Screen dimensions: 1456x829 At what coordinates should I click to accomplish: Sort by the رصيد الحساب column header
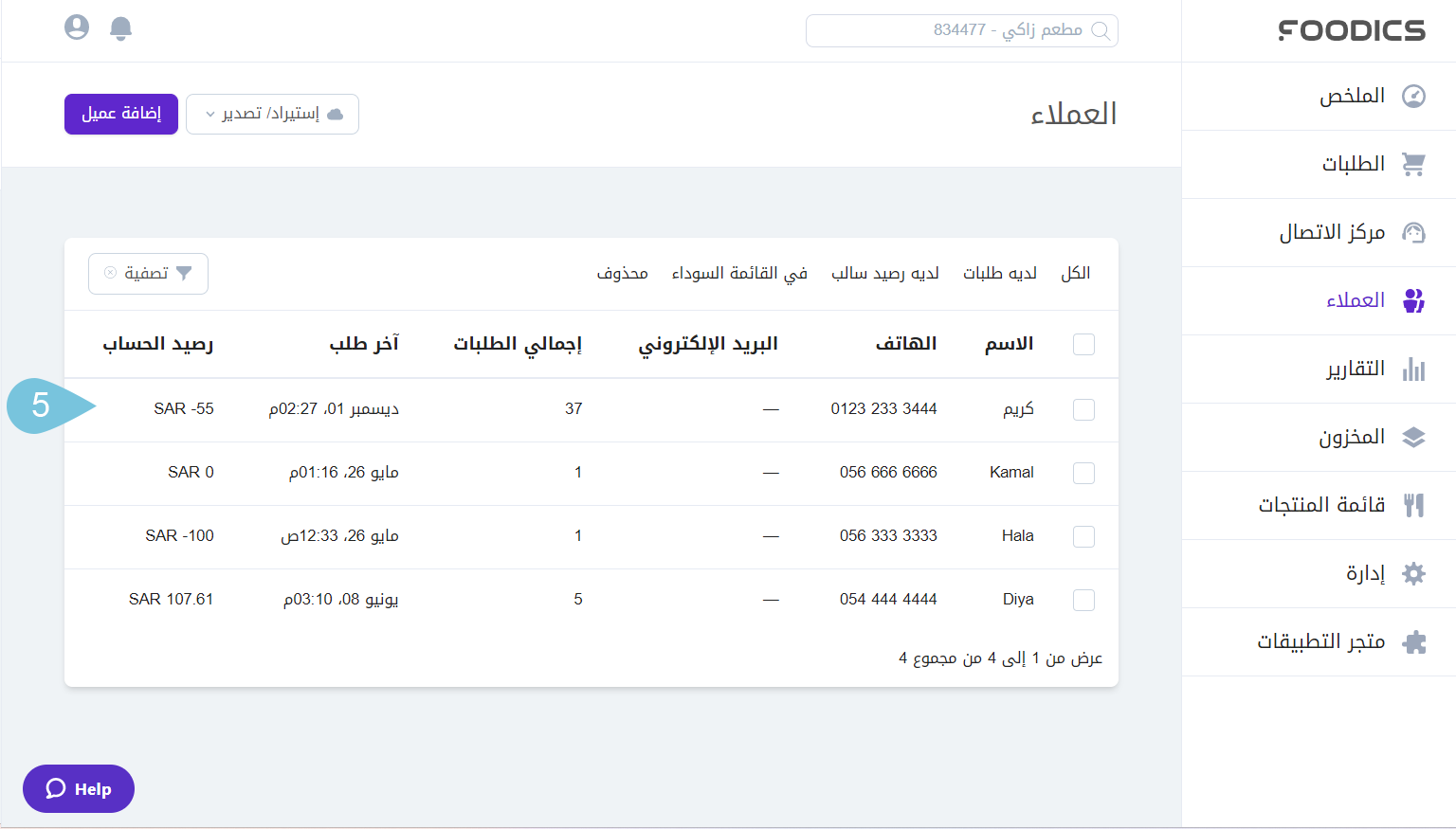click(x=158, y=343)
